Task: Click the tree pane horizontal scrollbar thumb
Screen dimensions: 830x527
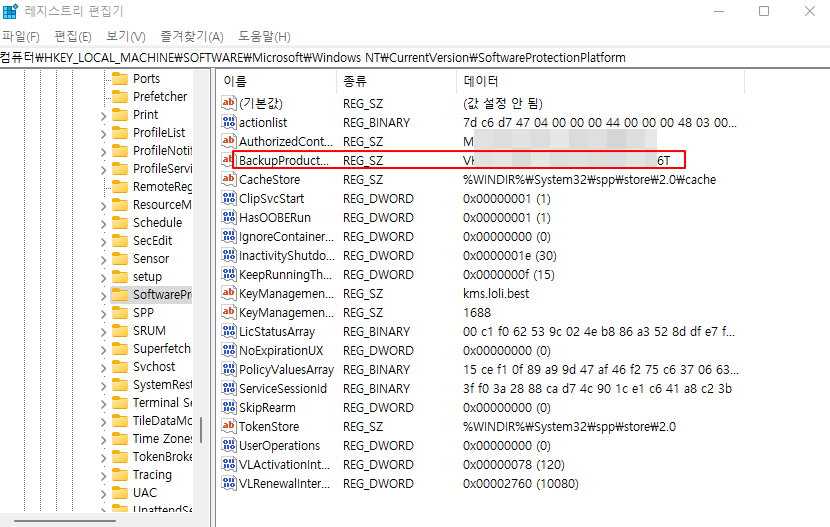Action: pos(65,521)
